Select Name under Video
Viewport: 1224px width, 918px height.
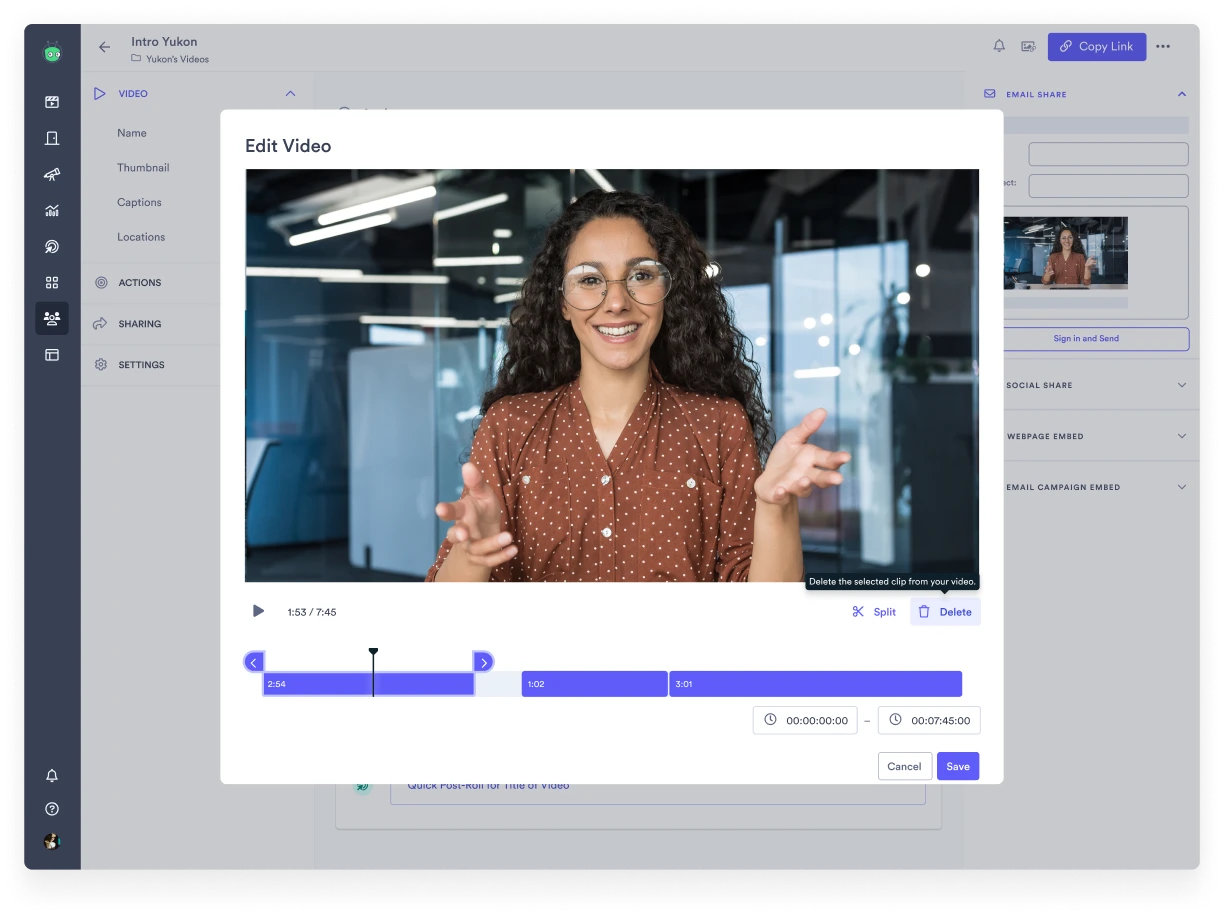[x=132, y=133]
